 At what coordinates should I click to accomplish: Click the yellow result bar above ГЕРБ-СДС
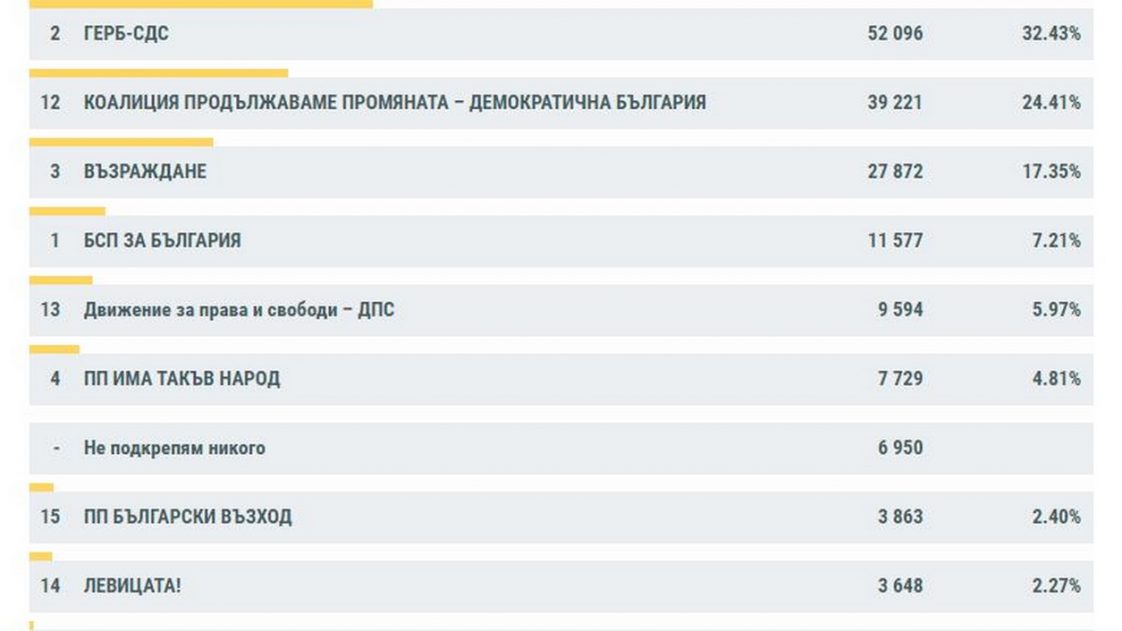pyautogui.click(x=200, y=4)
